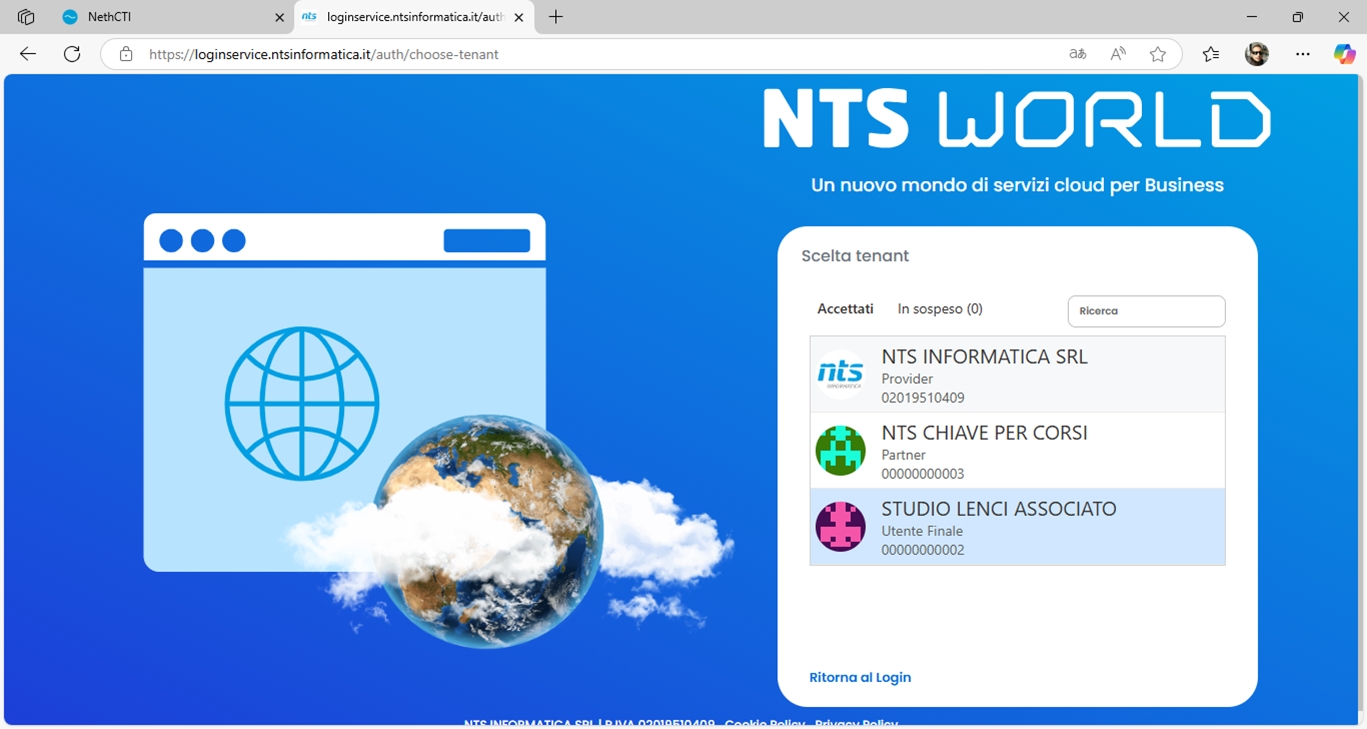
Task: Click the Utente Finale role label
Action: pos(922,531)
